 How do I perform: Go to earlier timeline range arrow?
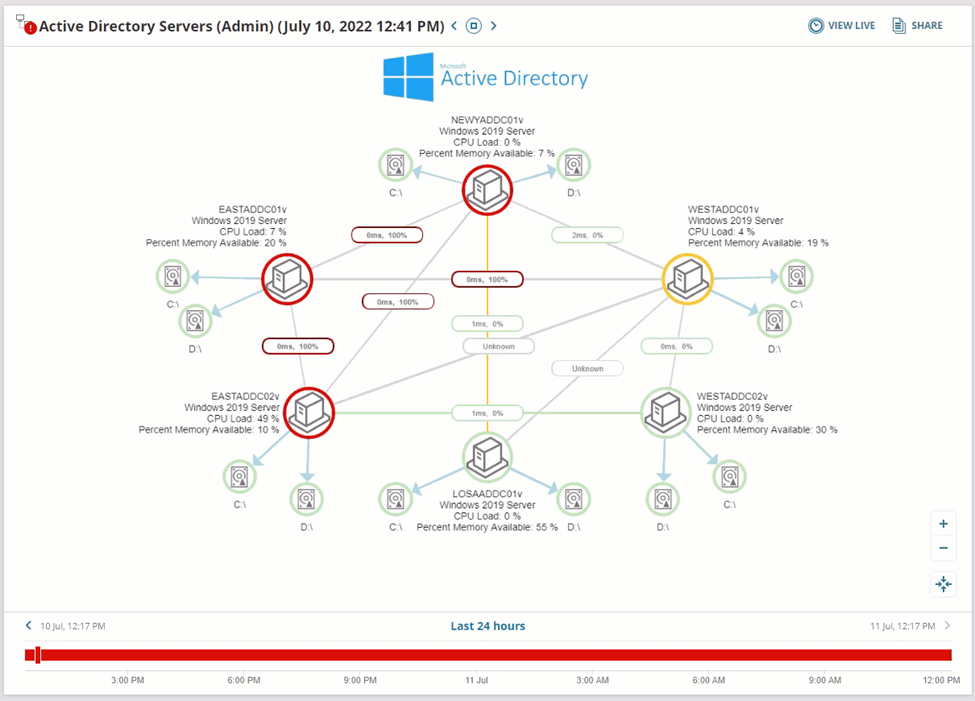29,625
